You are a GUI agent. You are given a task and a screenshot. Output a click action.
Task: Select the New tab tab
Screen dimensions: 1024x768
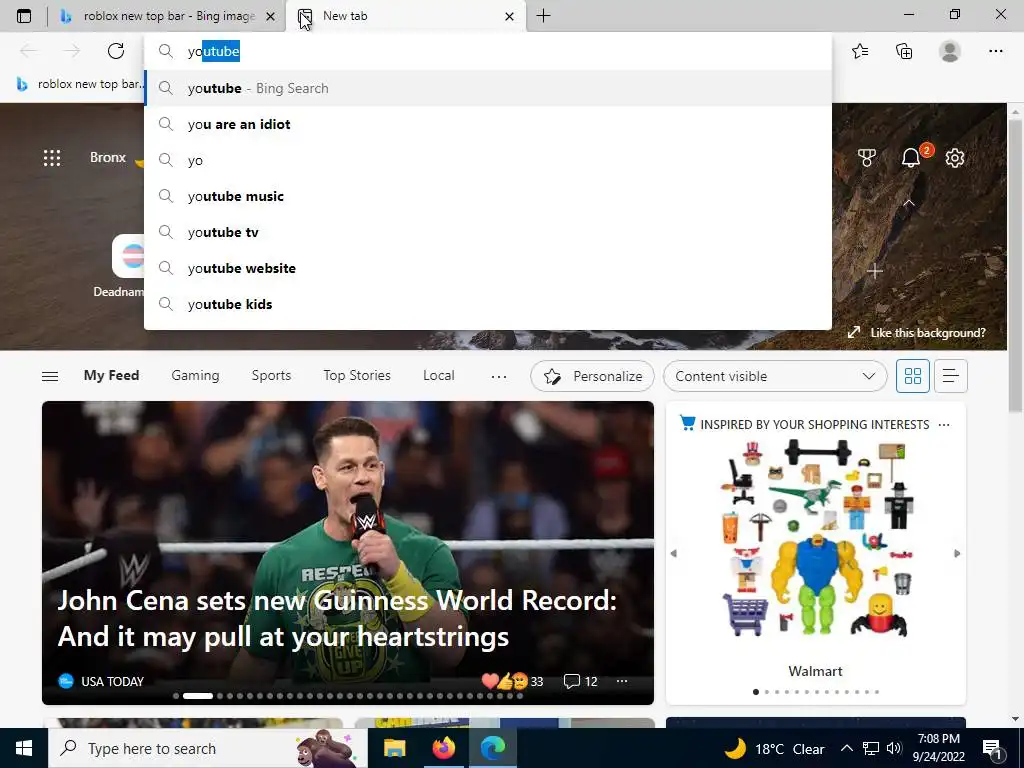[405, 16]
